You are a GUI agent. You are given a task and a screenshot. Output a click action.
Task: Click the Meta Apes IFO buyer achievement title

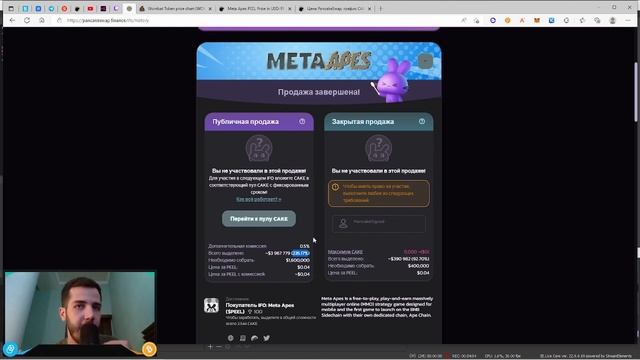coord(260,308)
